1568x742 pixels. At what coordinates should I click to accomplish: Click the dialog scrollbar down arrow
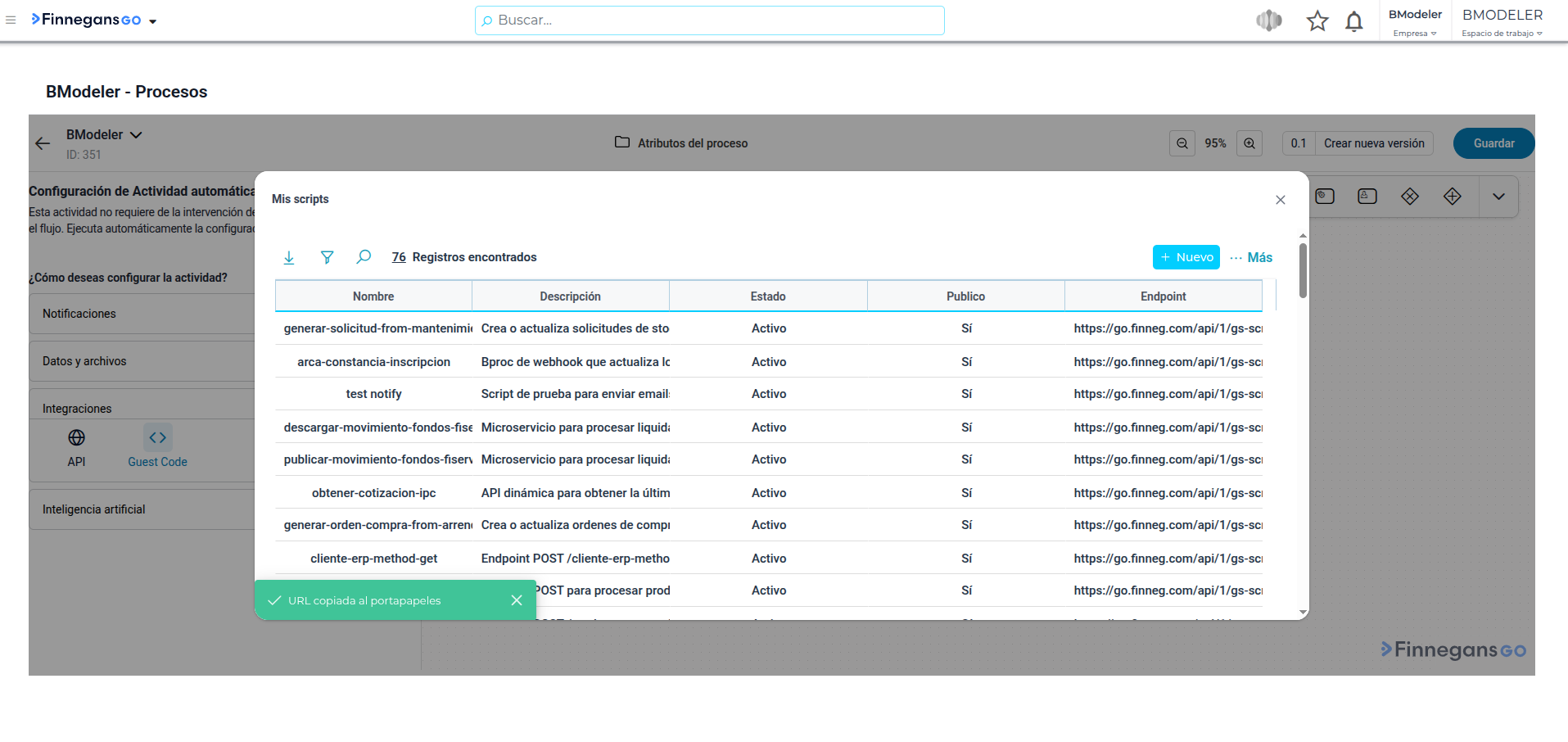1303,613
